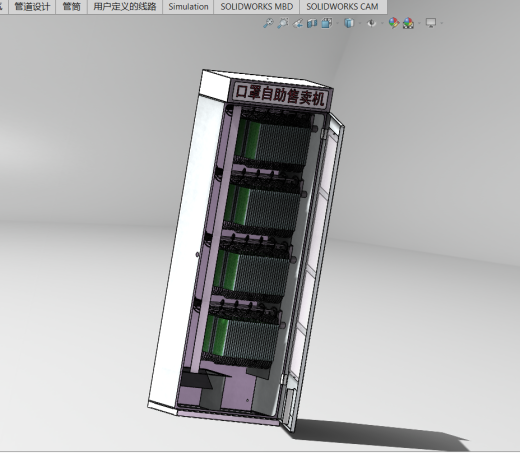Open the SOLIDWORKS CAM tab
Viewport: 520px width, 453px height.
(342, 7)
